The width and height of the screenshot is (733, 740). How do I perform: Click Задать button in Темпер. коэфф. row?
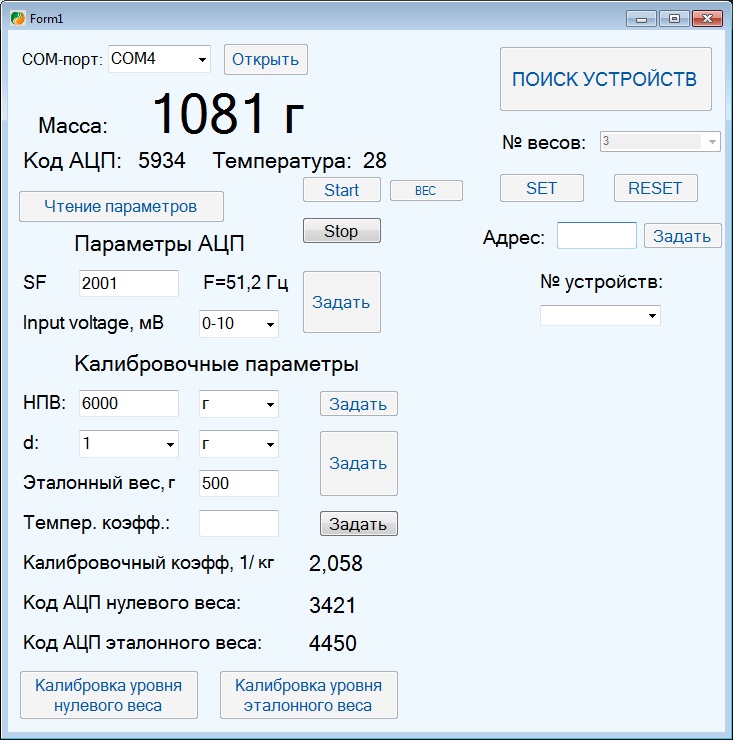click(359, 524)
